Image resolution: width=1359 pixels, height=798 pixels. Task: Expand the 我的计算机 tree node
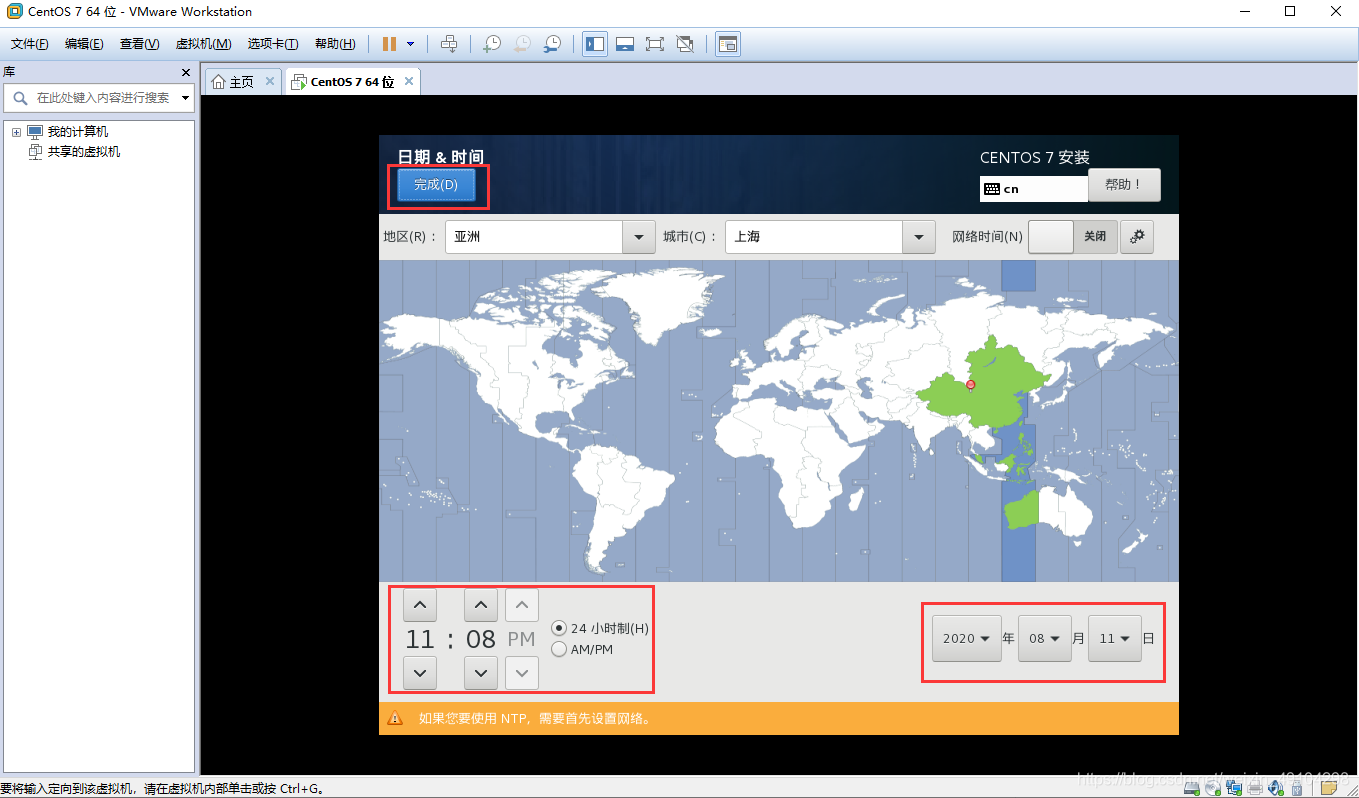pyautogui.click(x=16, y=132)
